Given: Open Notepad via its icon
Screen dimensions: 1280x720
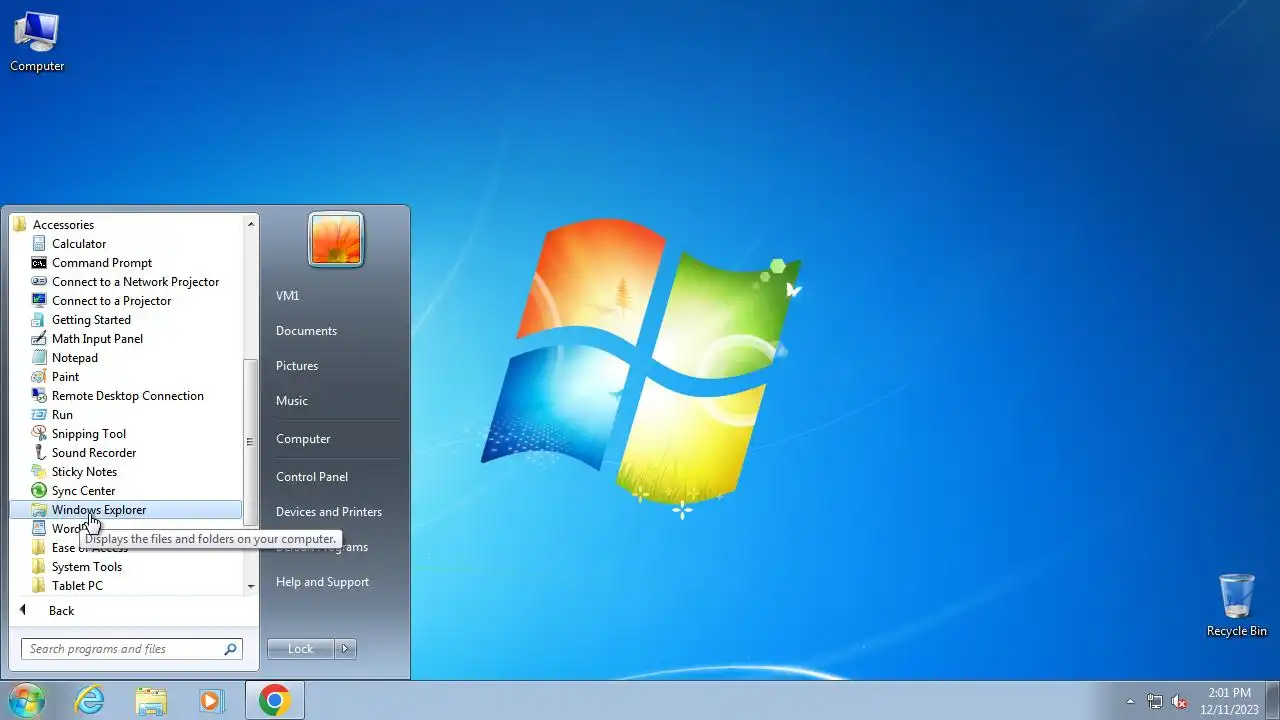Looking at the screenshot, I should pyautogui.click(x=39, y=358).
